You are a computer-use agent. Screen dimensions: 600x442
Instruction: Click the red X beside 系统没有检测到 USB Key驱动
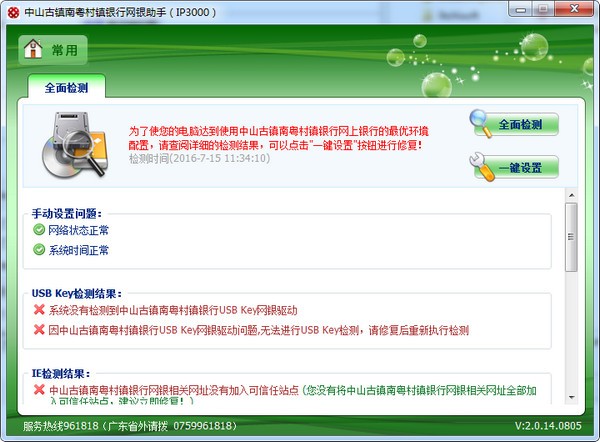[x=39, y=309]
